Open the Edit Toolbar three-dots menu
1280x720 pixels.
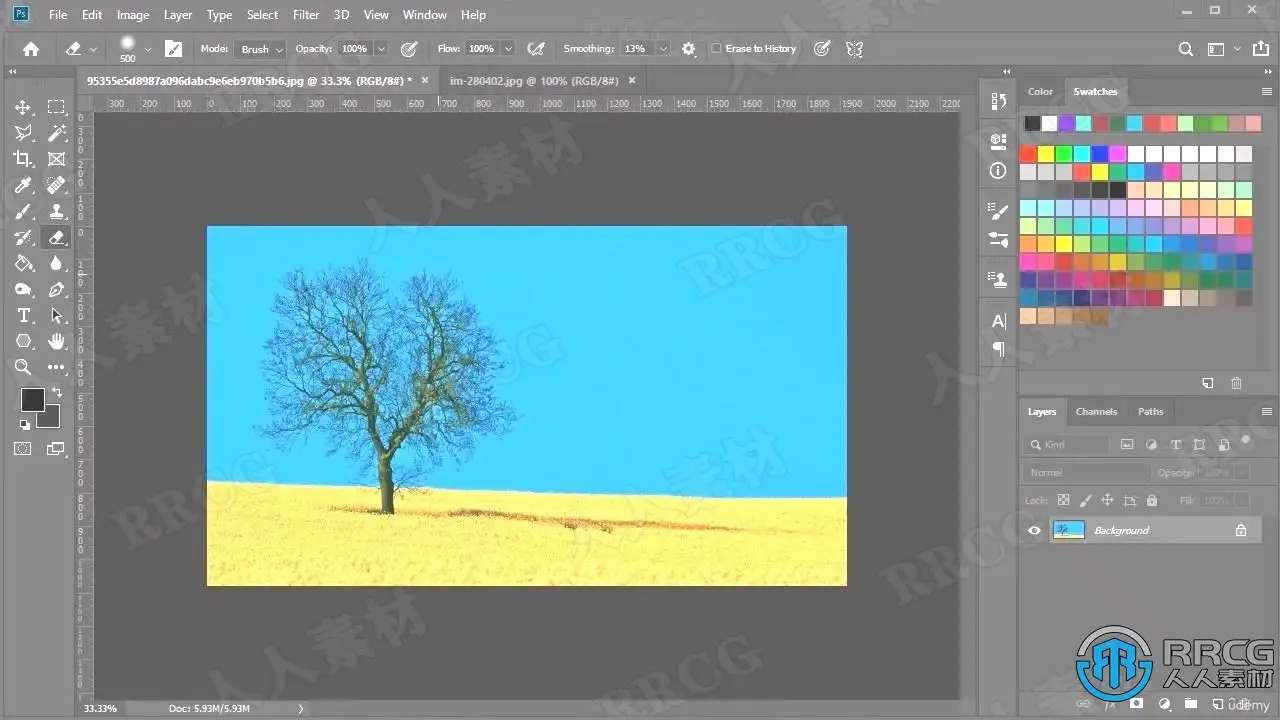pos(57,367)
